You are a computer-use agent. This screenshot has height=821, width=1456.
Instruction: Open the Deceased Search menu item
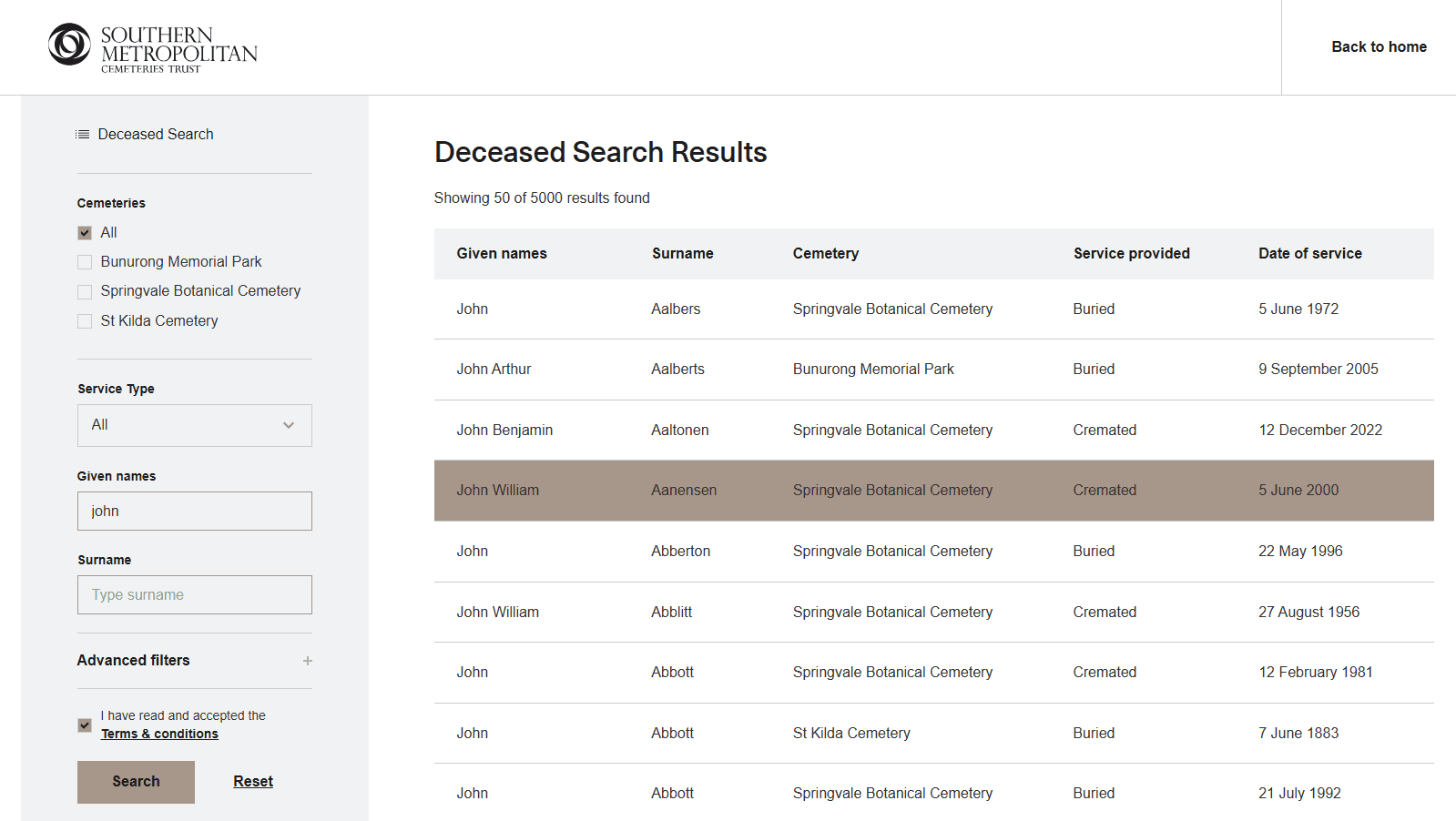156,135
